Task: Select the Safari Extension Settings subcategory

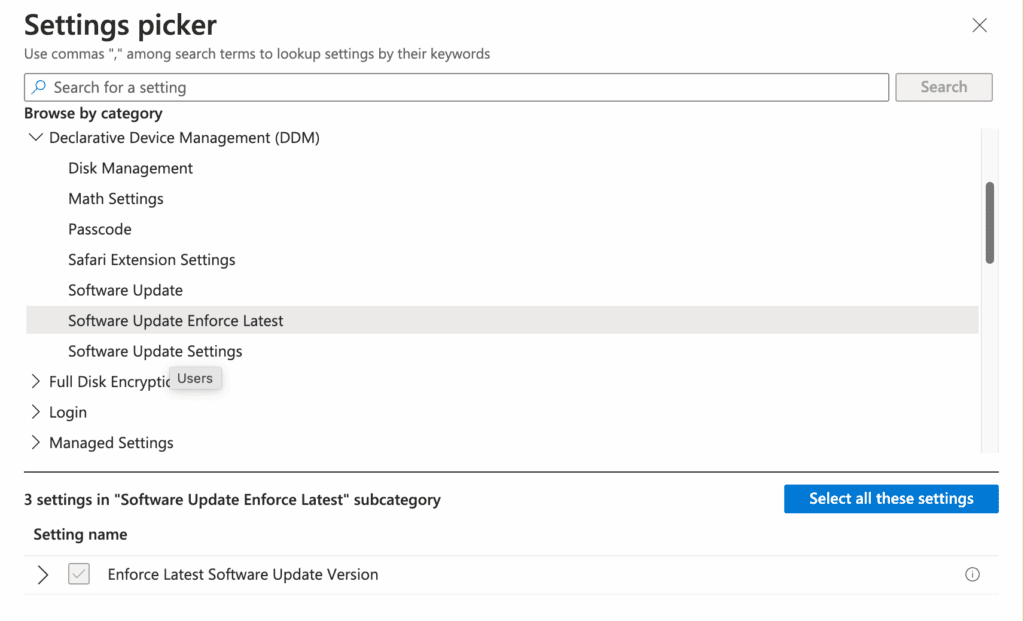Action: pos(151,259)
